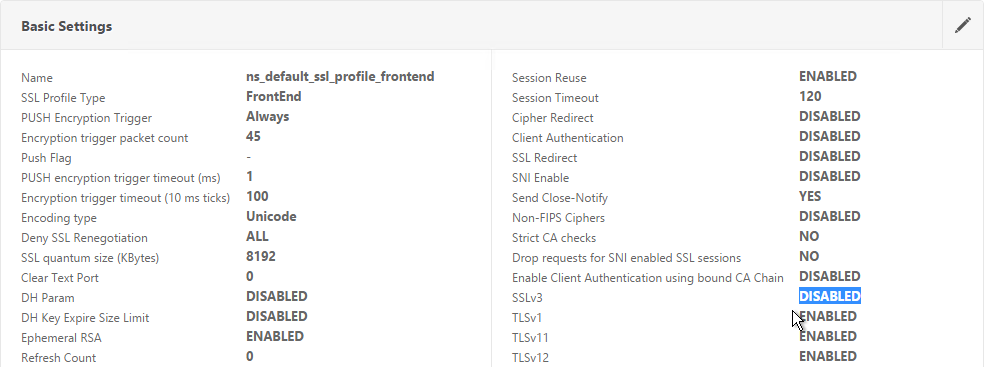The height and width of the screenshot is (367, 984).
Task: Click the SNI Enable DISABLED value
Action: pos(830,176)
